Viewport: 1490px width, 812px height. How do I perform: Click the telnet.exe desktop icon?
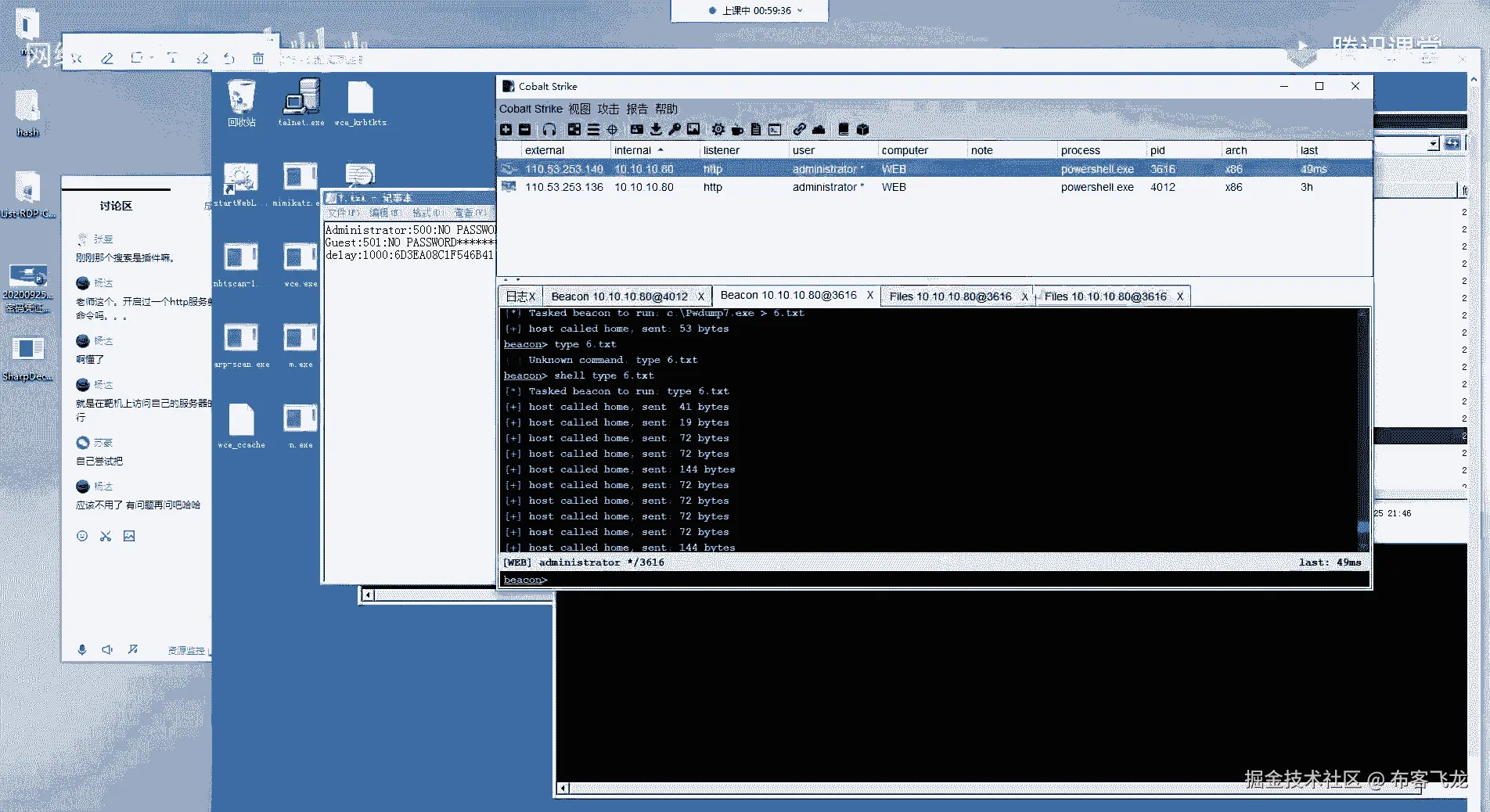tap(301, 103)
